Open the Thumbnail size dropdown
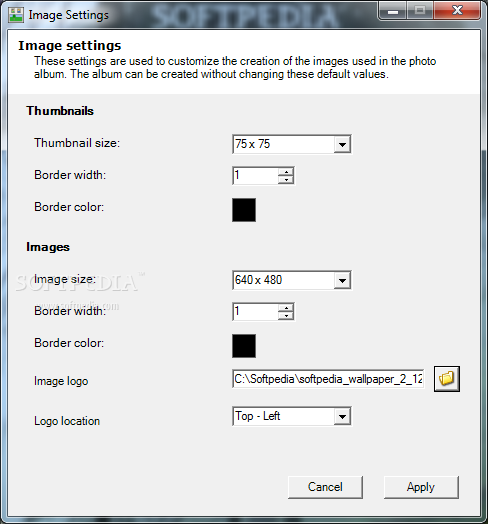488x524 pixels. [342, 144]
